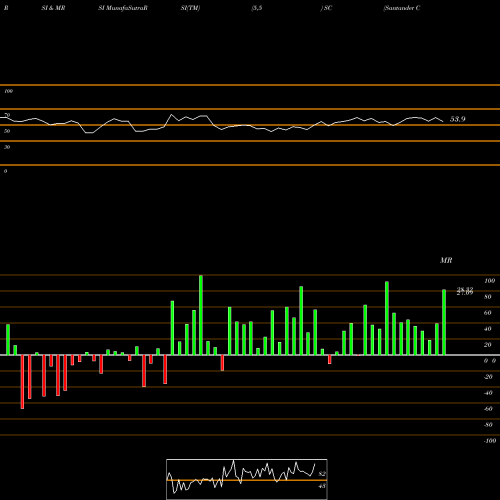Click the 'MR' panel title

pos(446,260)
